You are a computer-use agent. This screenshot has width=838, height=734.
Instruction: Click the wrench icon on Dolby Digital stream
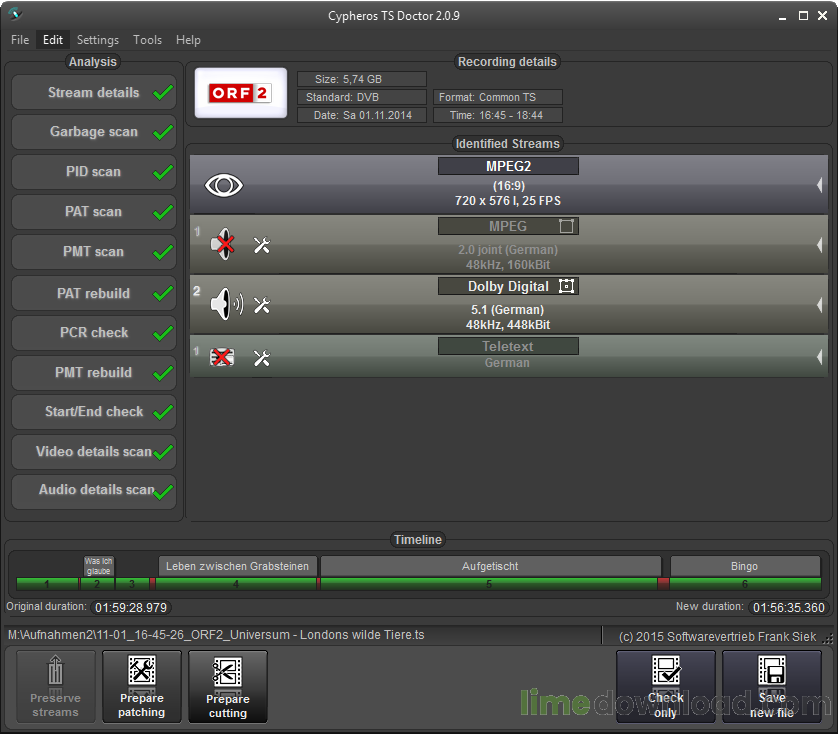point(262,306)
